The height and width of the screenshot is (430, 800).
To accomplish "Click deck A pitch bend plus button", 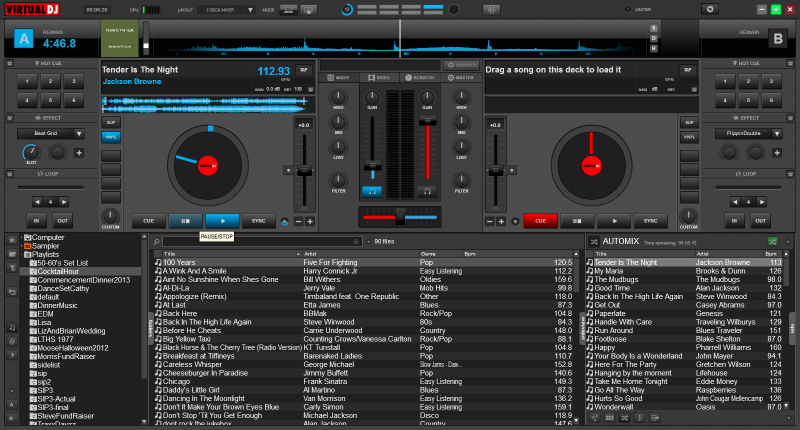I will [x=310, y=221].
